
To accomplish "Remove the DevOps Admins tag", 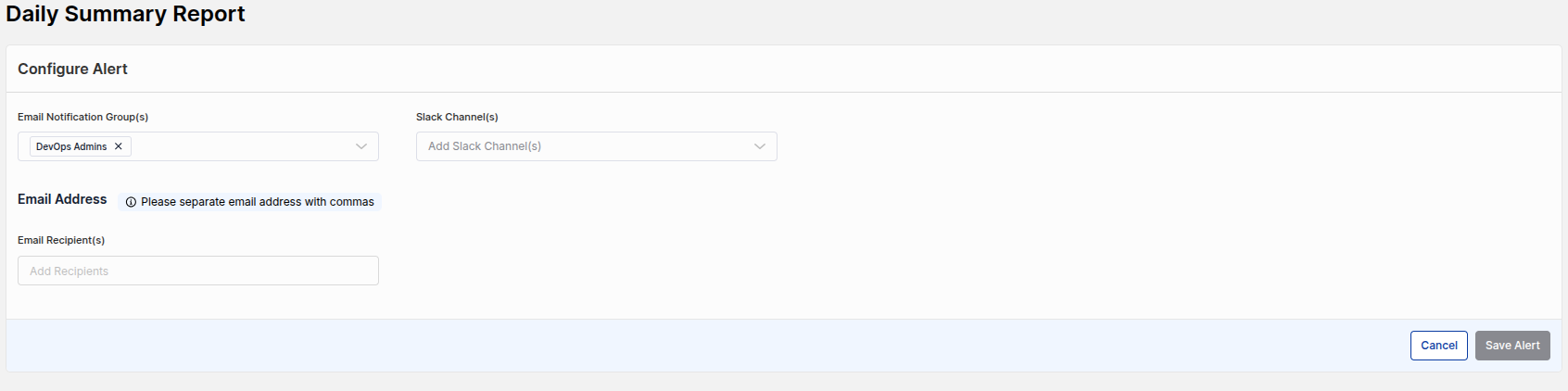I will click(x=119, y=146).
